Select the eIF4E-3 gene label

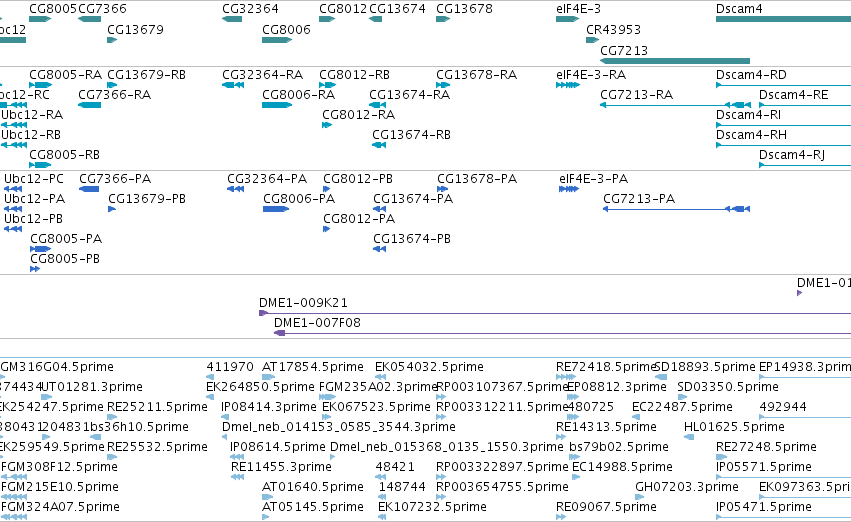[x=579, y=9]
